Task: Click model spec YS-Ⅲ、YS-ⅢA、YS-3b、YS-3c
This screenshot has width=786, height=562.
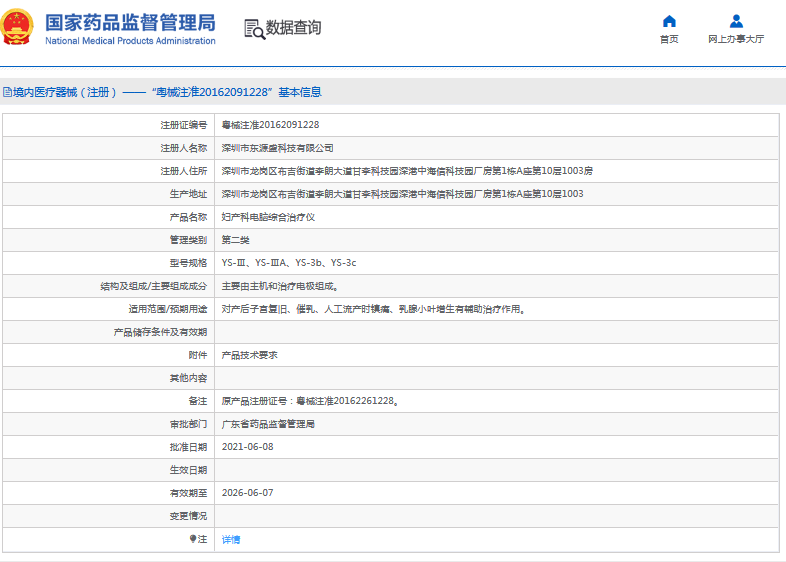Action: pos(289,263)
